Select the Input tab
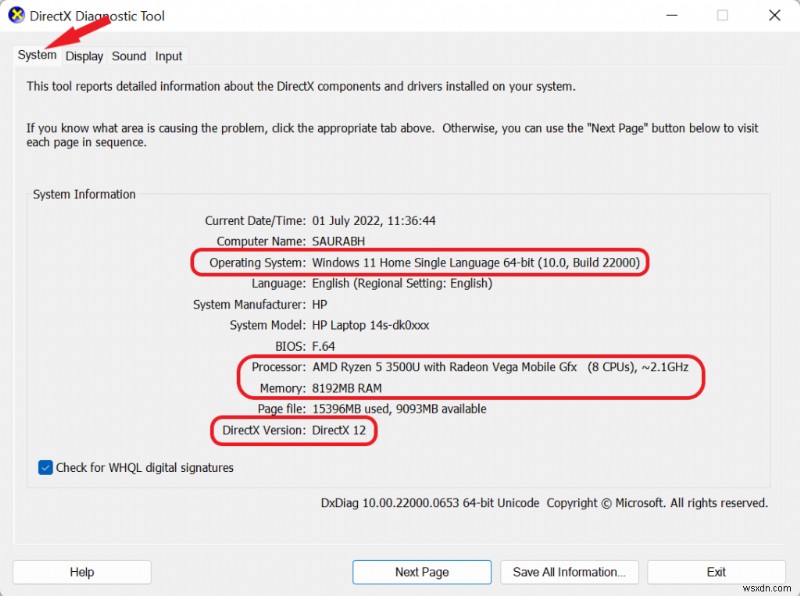The image size is (800, 596). click(168, 56)
